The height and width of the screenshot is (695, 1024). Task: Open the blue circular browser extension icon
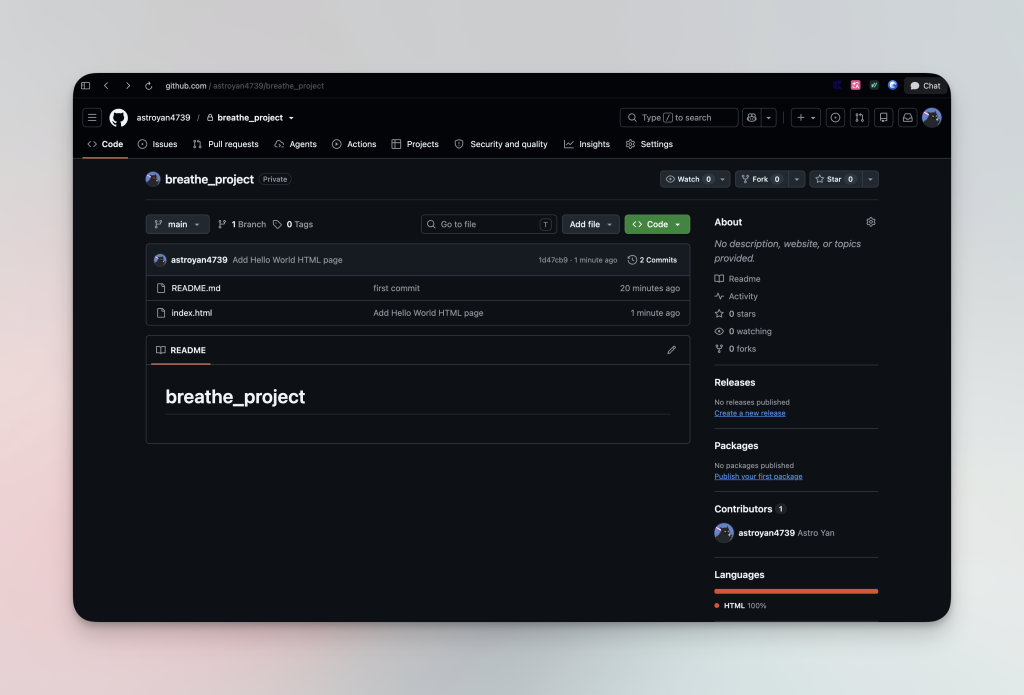893,86
